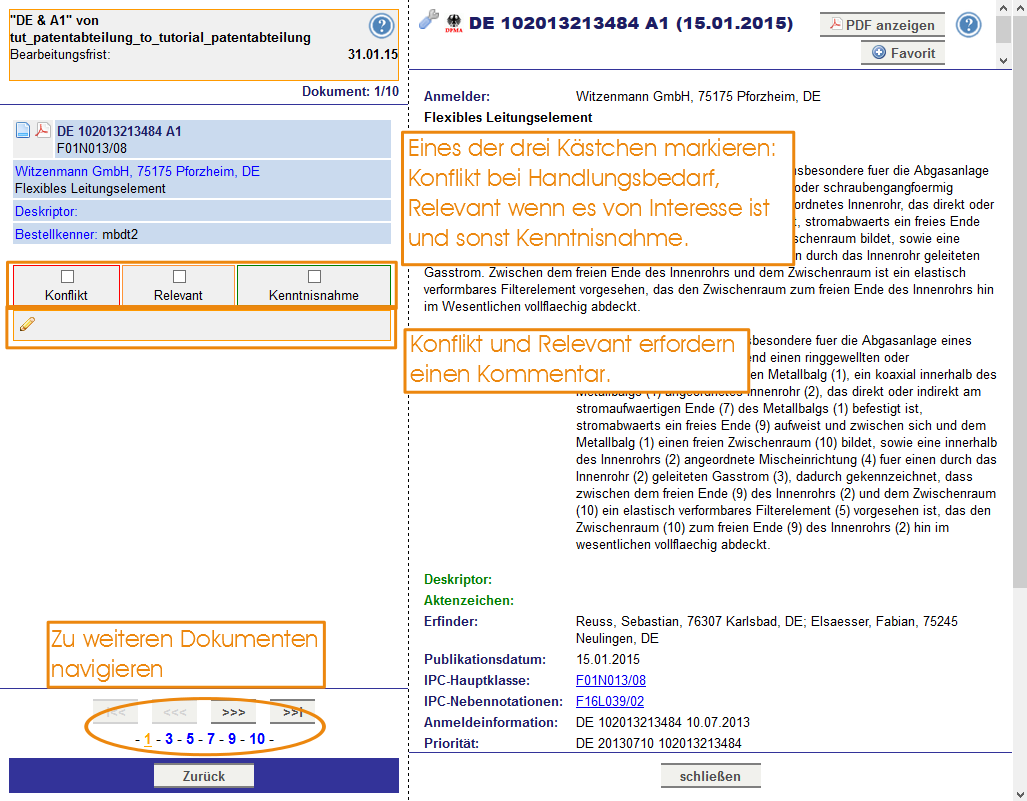The height and width of the screenshot is (801, 1027).
Task: Click the wrench tool icon beside the DPMA logo
Action: (x=428, y=20)
